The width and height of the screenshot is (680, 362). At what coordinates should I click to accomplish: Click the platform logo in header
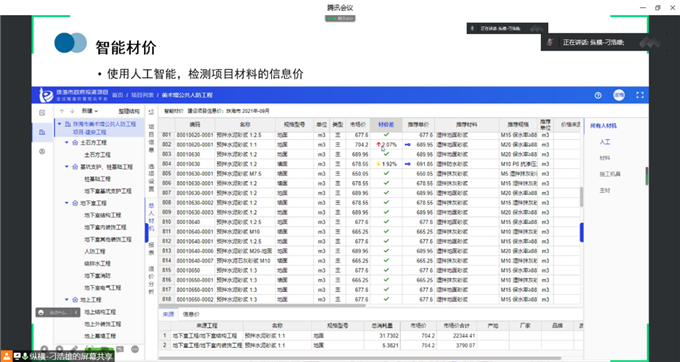coord(46,95)
